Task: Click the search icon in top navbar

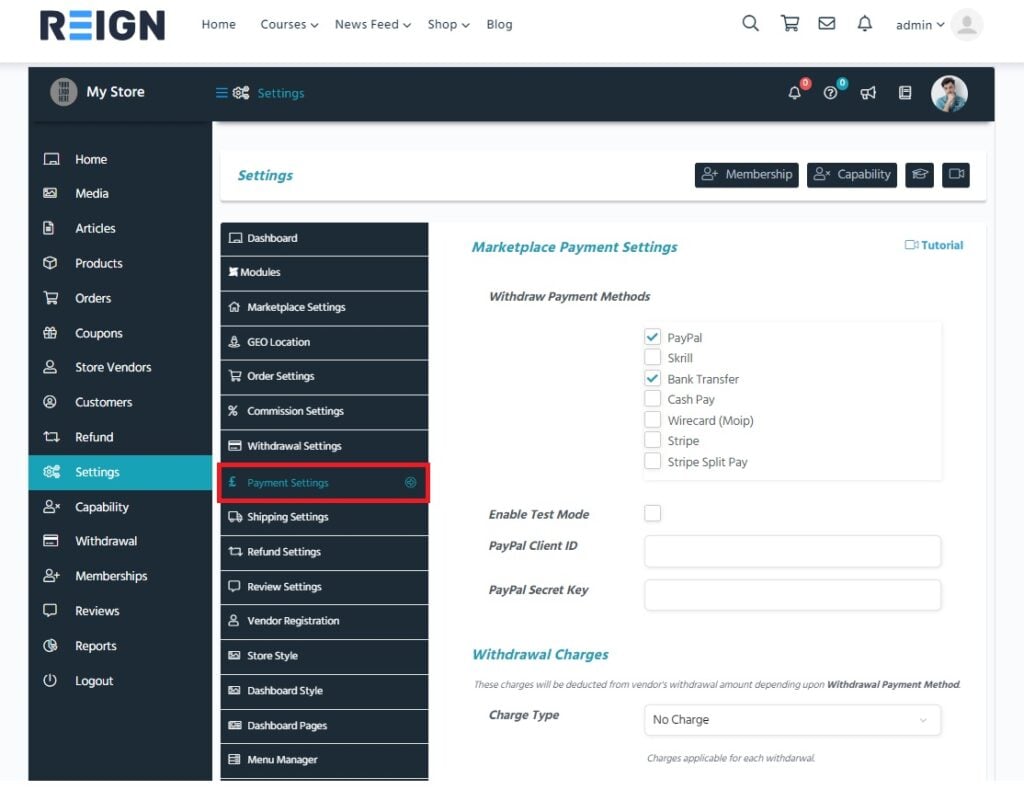Action: pyautogui.click(x=750, y=23)
